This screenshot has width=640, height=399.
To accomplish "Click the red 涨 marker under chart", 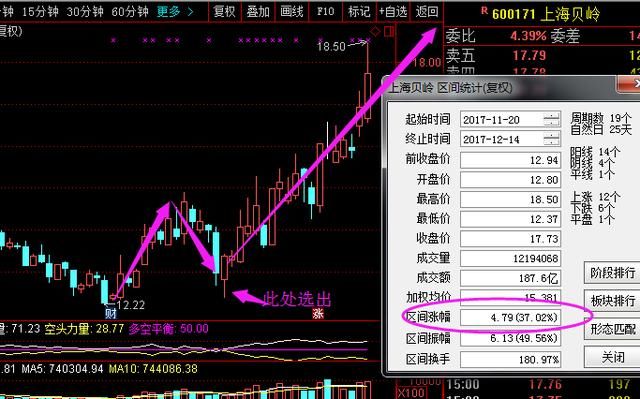I will (318, 313).
